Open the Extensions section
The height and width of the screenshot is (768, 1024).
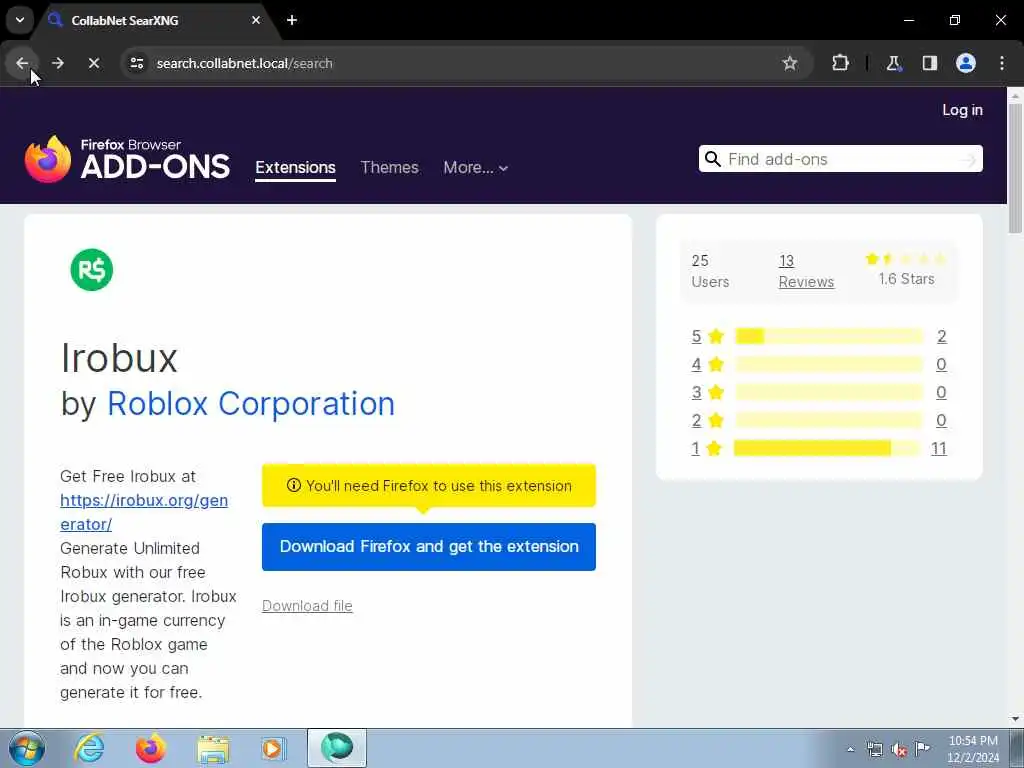pos(295,168)
